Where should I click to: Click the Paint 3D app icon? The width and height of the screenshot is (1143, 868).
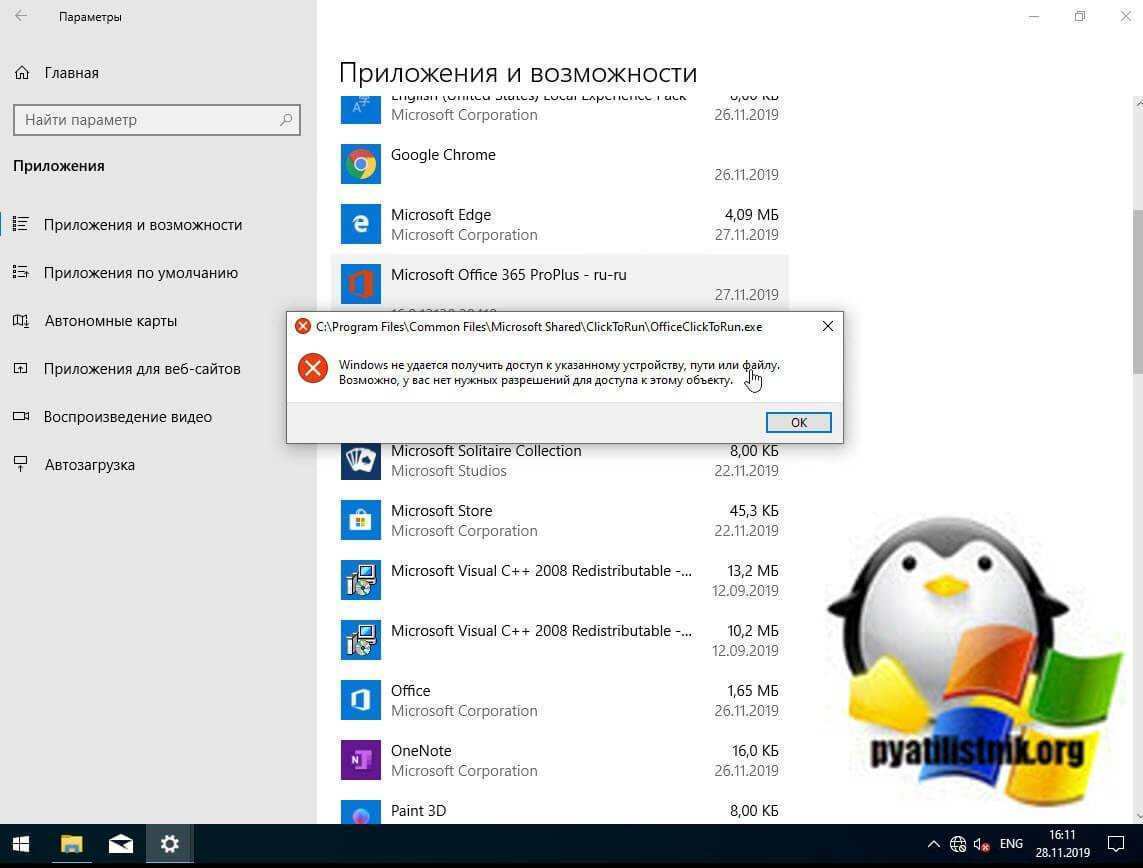tap(360, 814)
